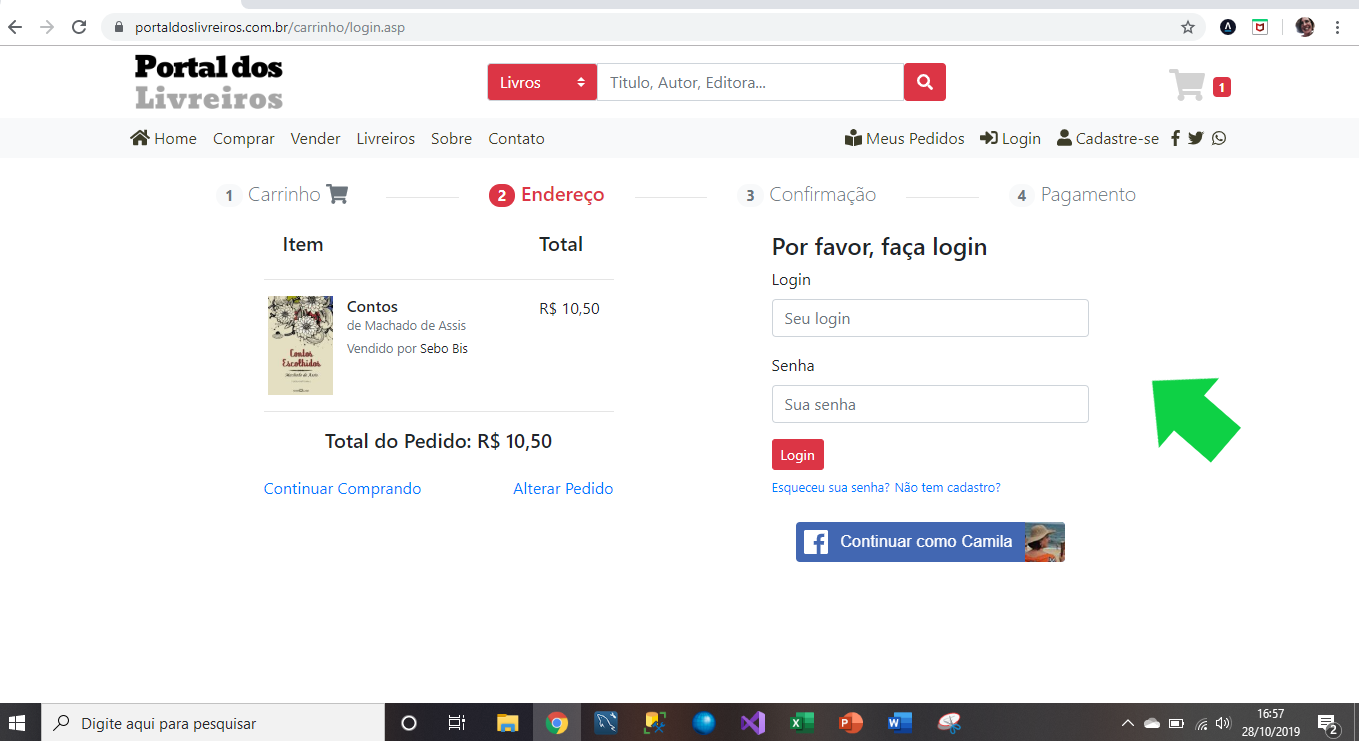Show hidden system tray icons
1359x741 pixels.
pos(1127,723)
